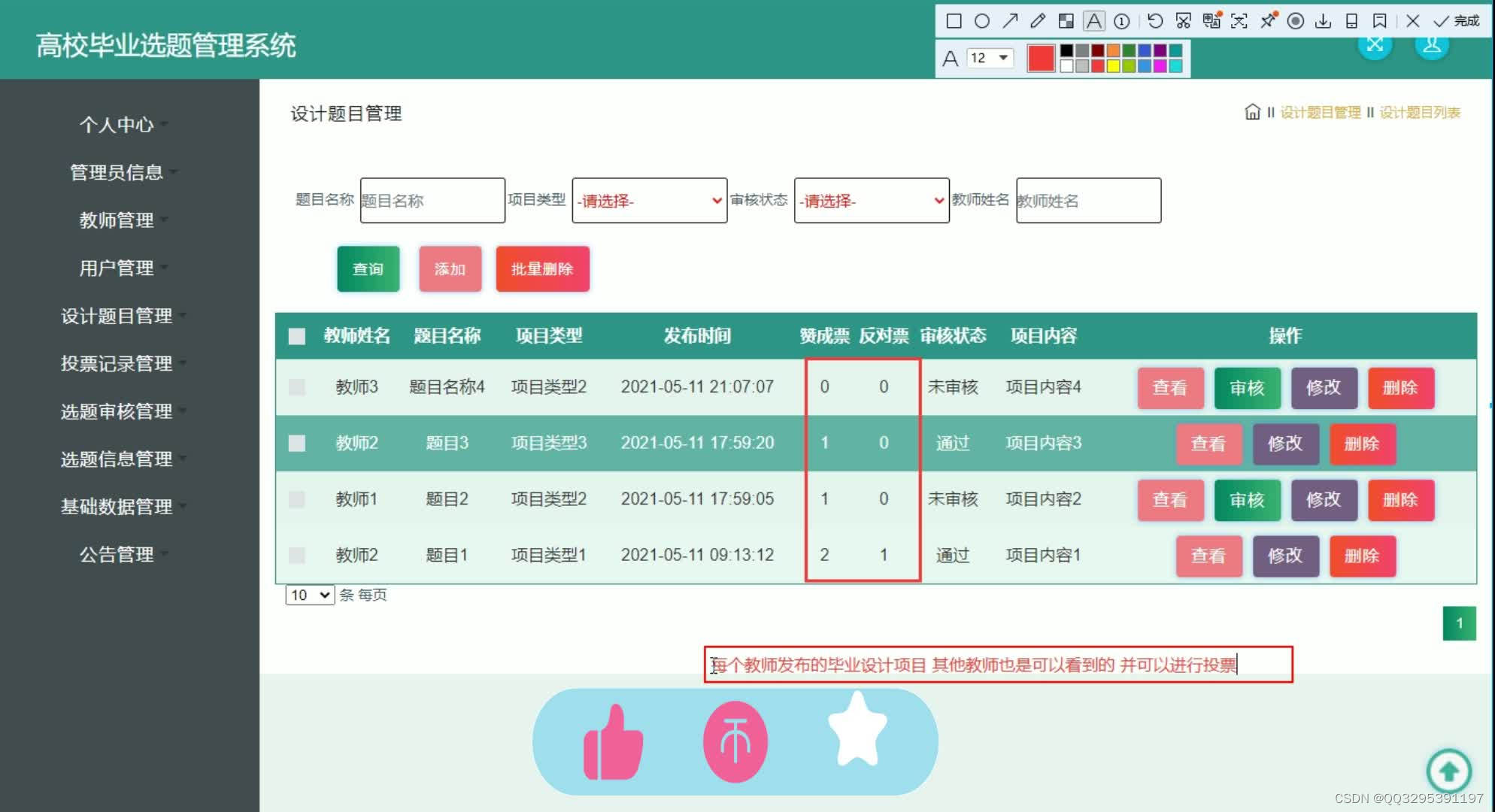This screenshot has width=1495, height=812.
Task: Click the green 查询 button
Action: [368, 269]
